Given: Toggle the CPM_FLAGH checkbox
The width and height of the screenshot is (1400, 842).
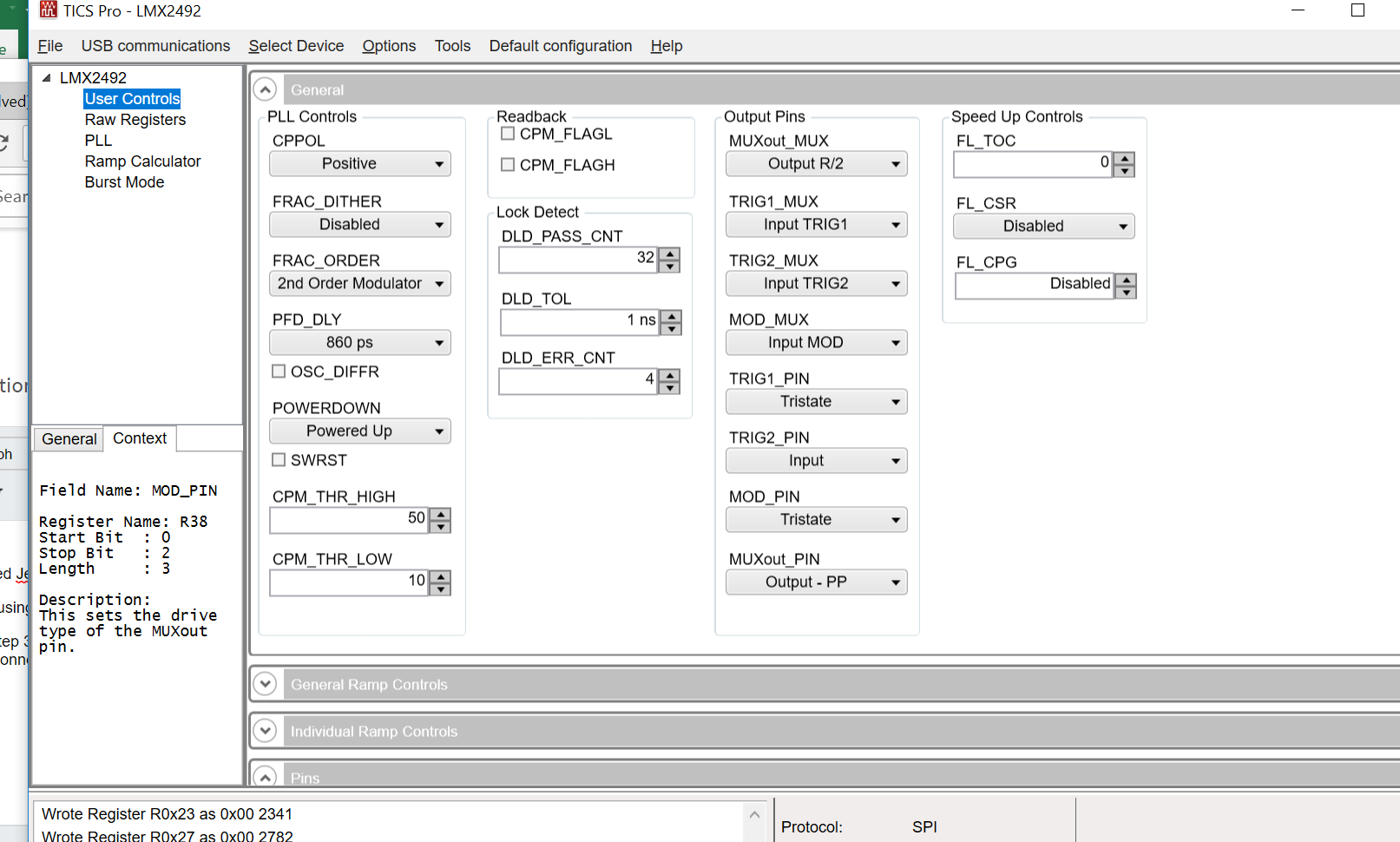Looking at the screenshot, I should (x=508, y=165).
